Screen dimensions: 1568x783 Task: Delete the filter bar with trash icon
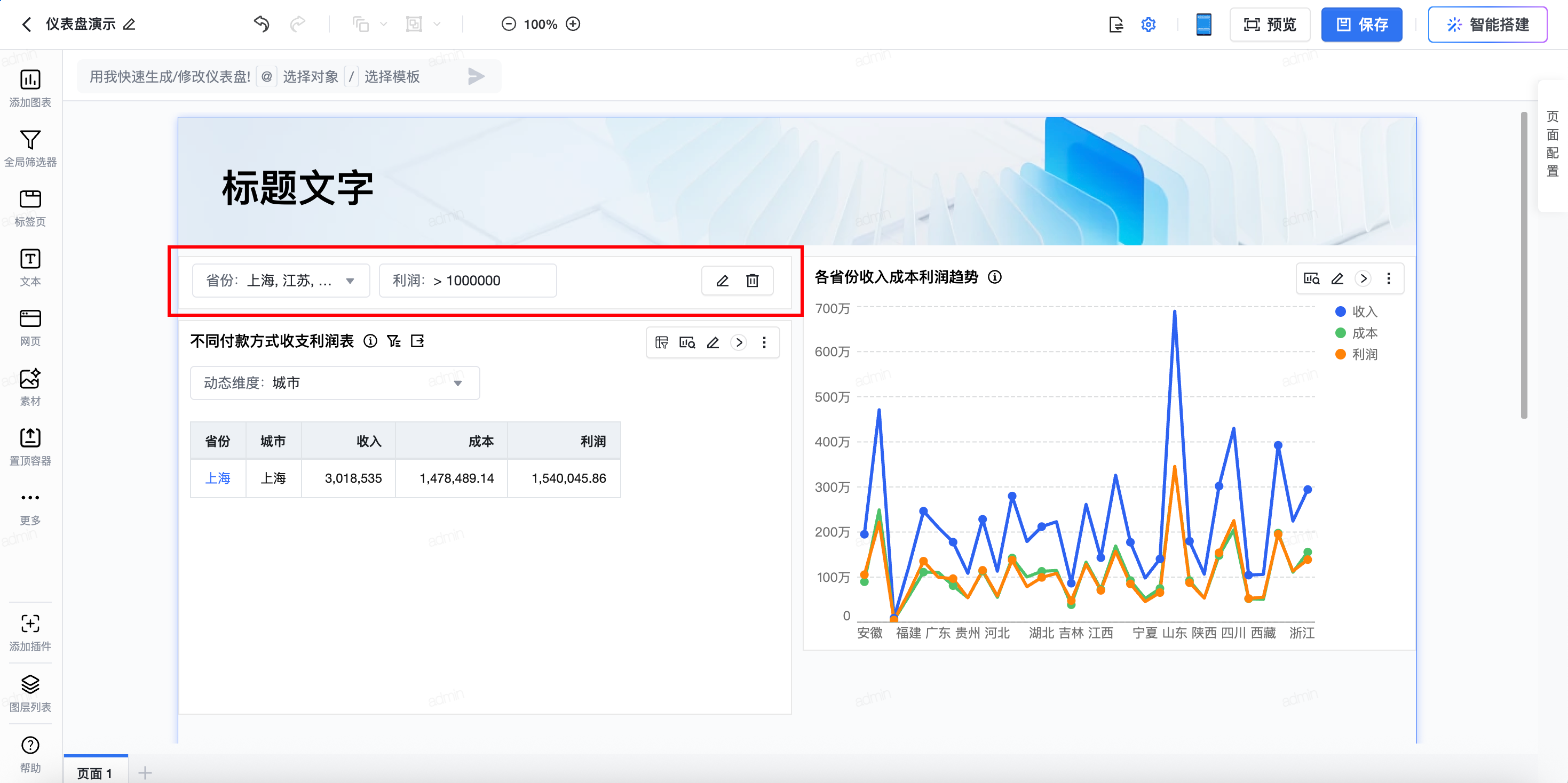(x=753, y=281)
